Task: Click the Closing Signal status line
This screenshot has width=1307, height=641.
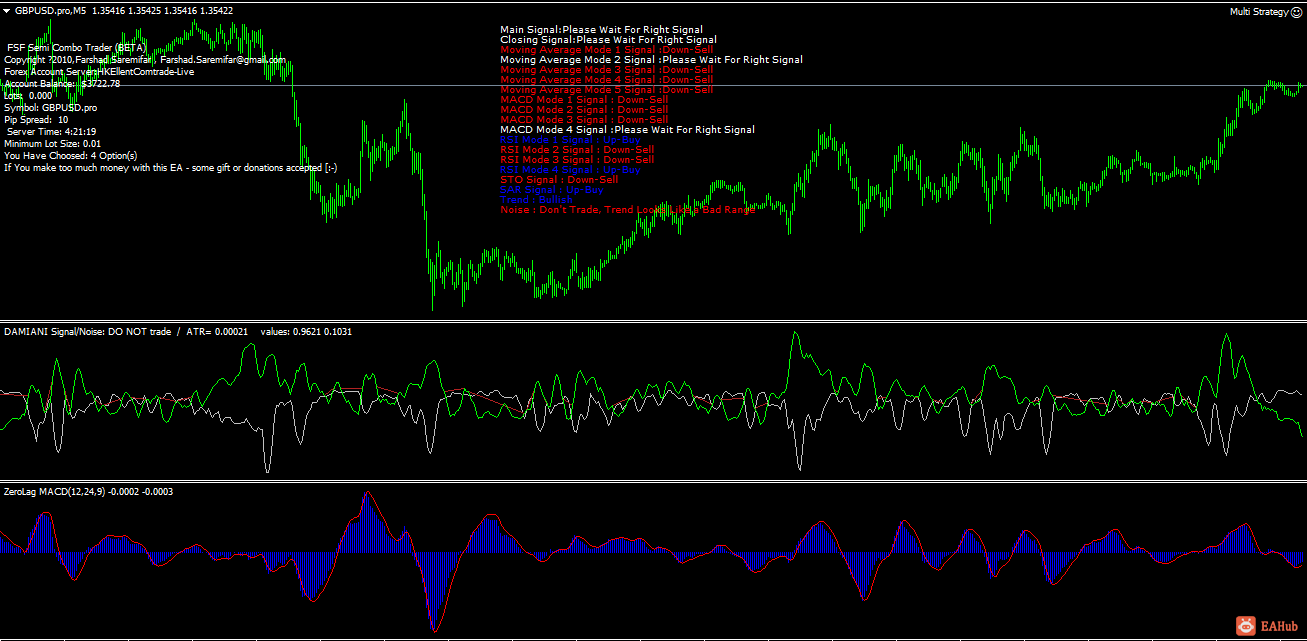Action: tap(608, 40)
